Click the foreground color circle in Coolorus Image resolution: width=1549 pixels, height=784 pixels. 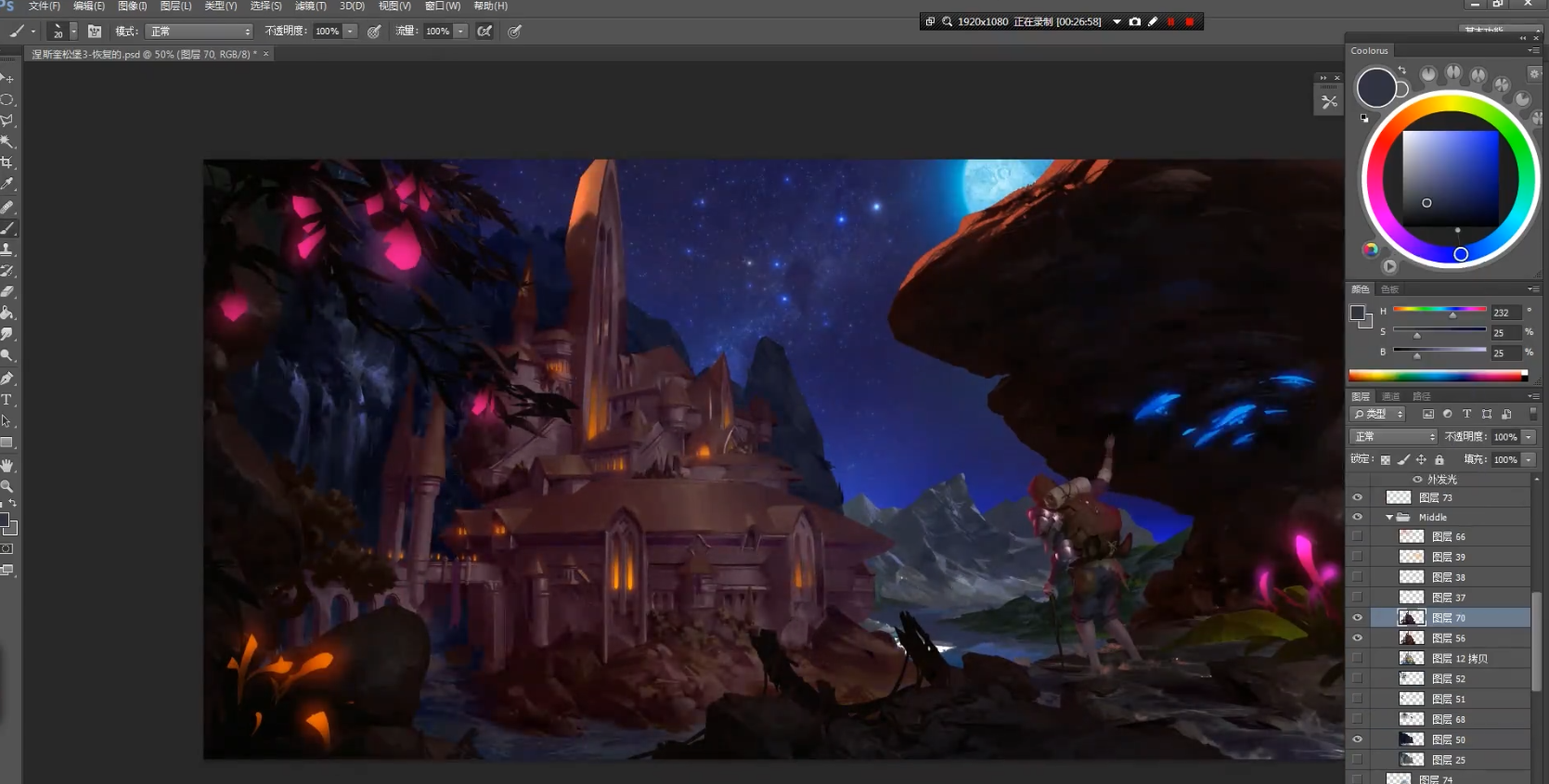pos(1375,88)
